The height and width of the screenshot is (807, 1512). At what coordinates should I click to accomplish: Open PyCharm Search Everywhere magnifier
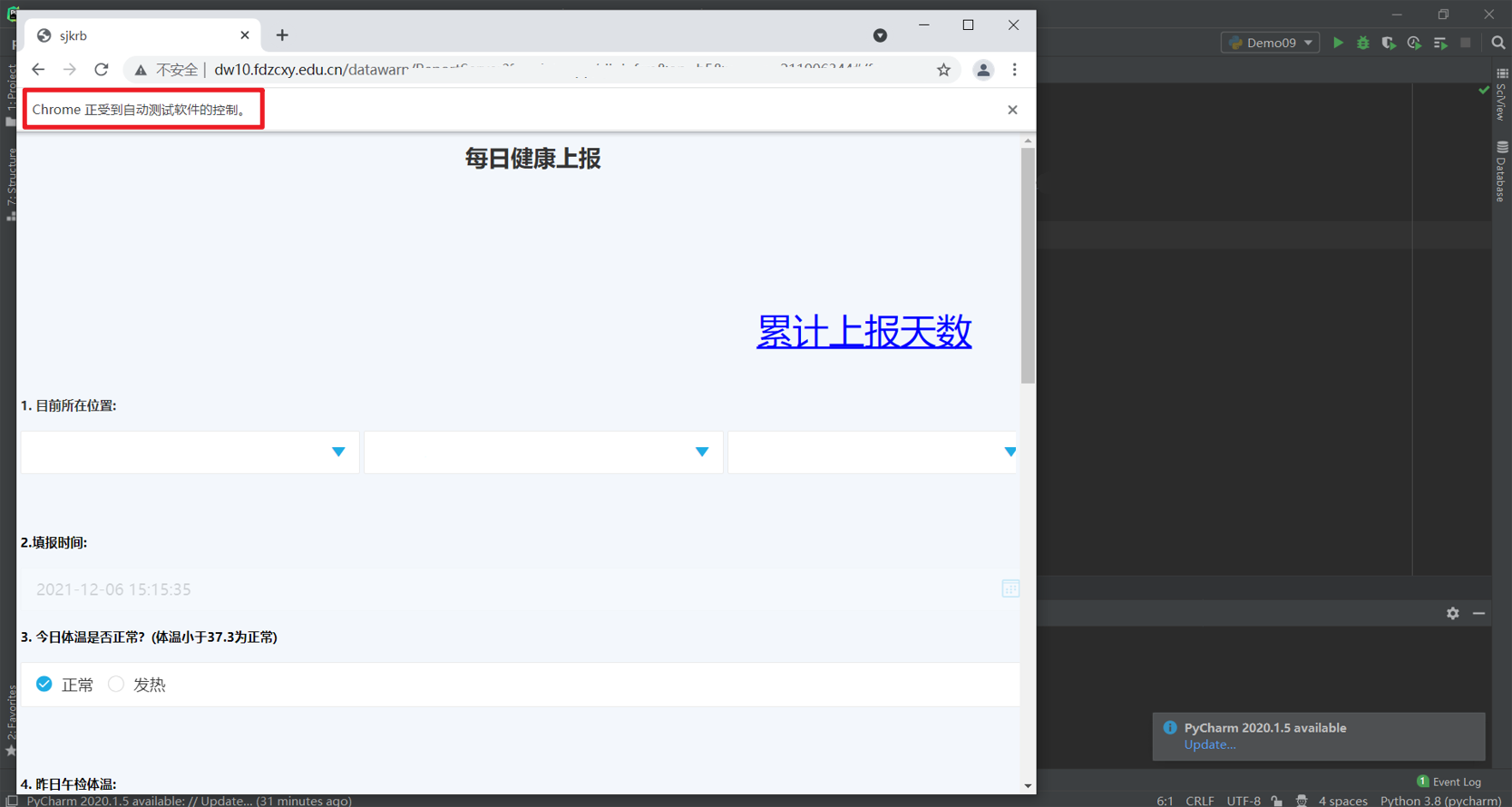(1498, 43)
